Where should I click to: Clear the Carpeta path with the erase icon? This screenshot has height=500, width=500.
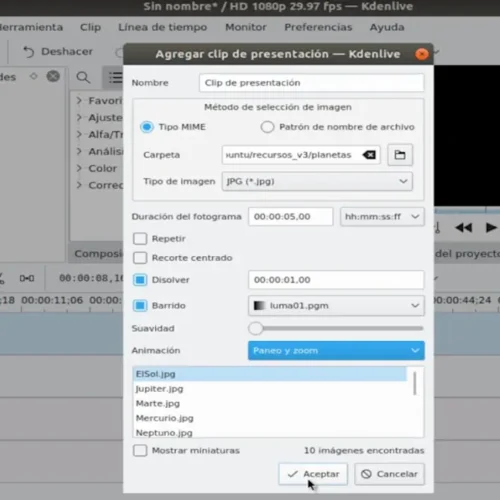(369, 155)
